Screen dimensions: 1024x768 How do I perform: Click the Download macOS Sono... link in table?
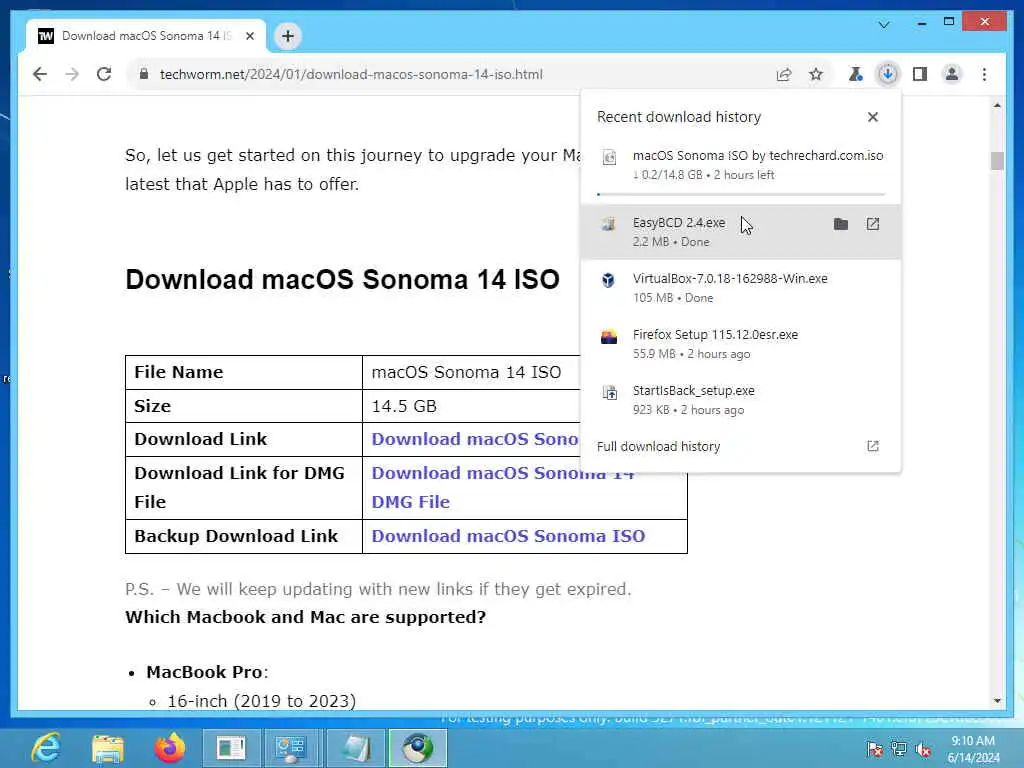[x=475, y=439]
